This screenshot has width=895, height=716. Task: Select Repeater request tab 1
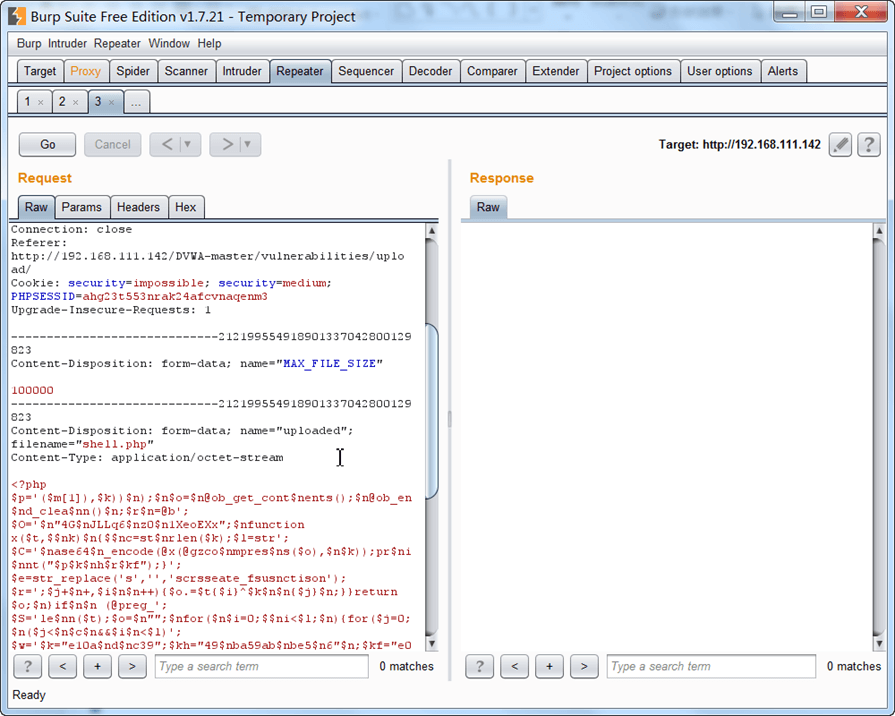tap(27, 102)
